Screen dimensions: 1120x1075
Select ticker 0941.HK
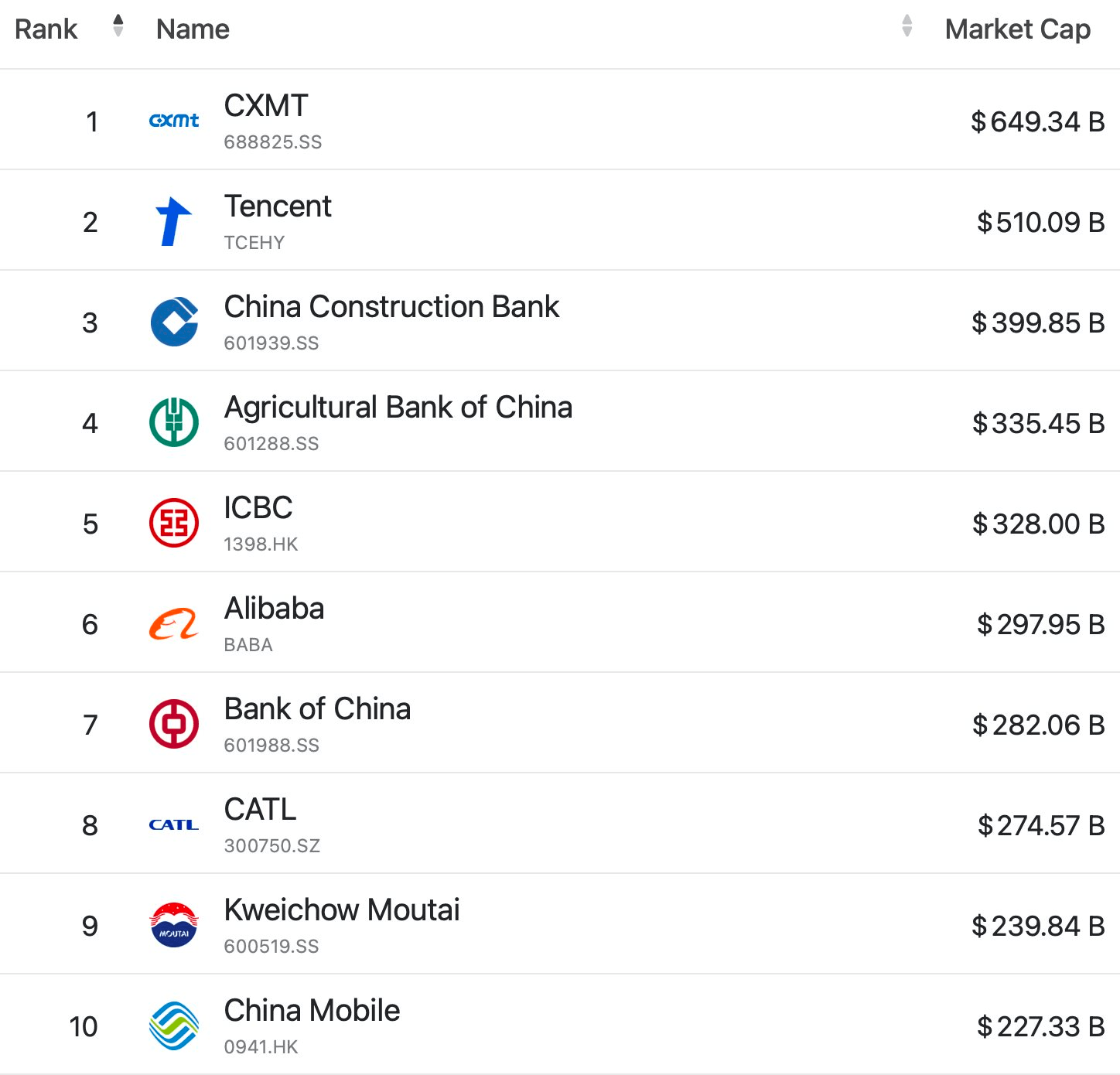click(261, 1047)
